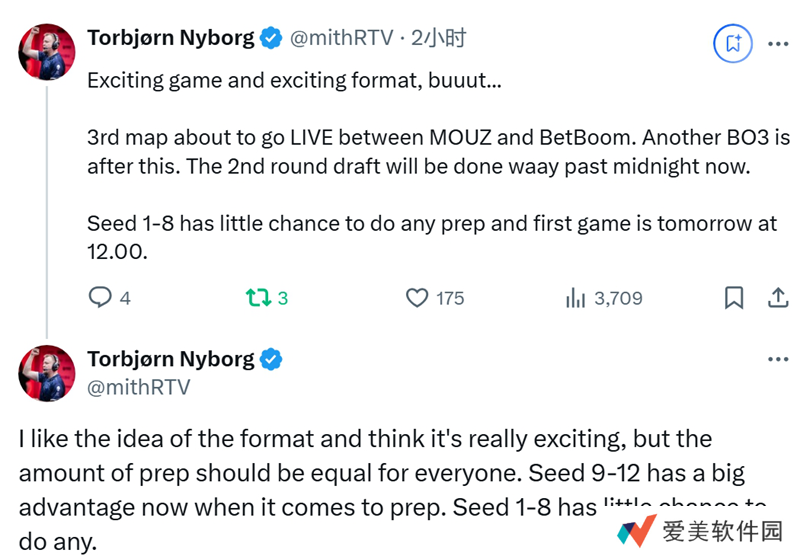Click the verified badge in the first tweet
The image size is (800, 556).
click(x=270, y=39)
